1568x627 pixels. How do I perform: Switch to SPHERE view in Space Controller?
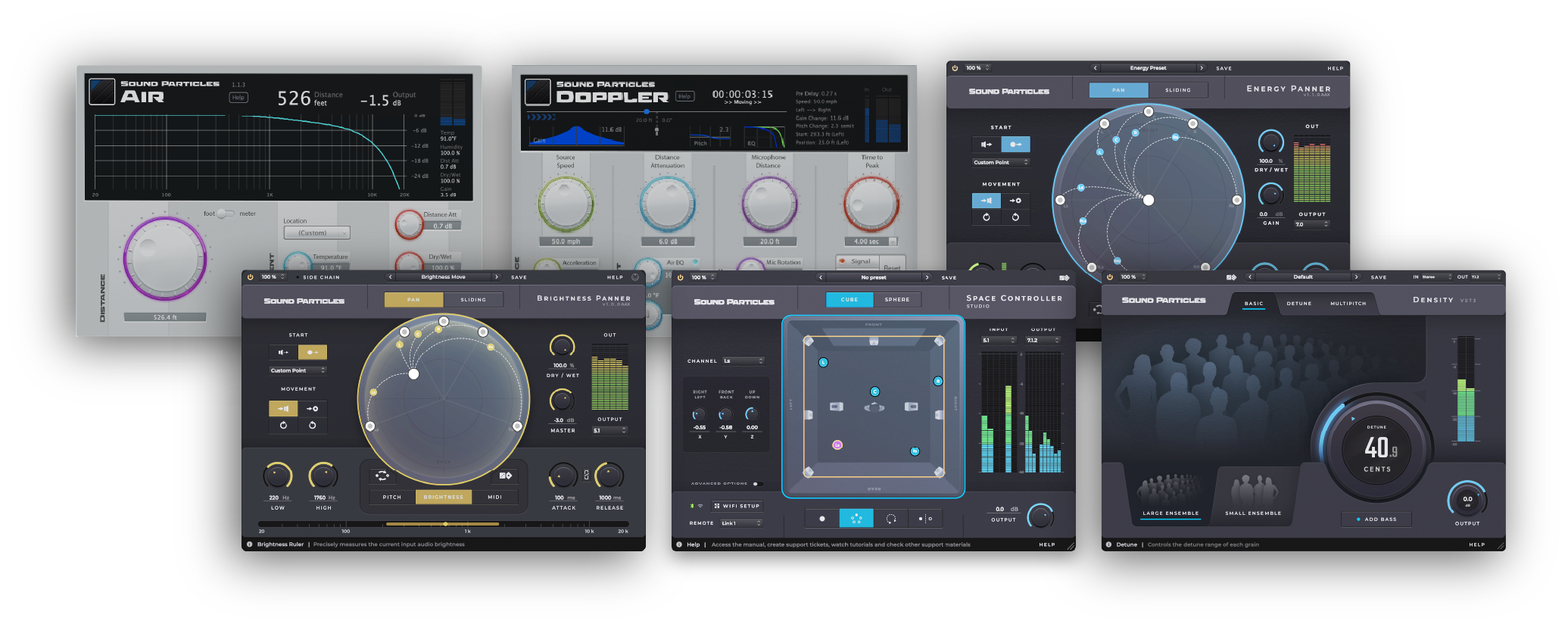coord(897,300)
